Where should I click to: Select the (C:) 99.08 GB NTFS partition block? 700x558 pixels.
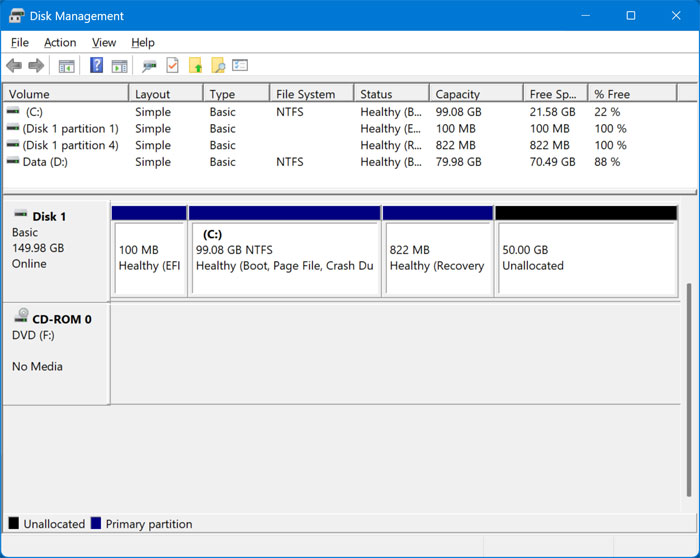(x=285, y=251)
